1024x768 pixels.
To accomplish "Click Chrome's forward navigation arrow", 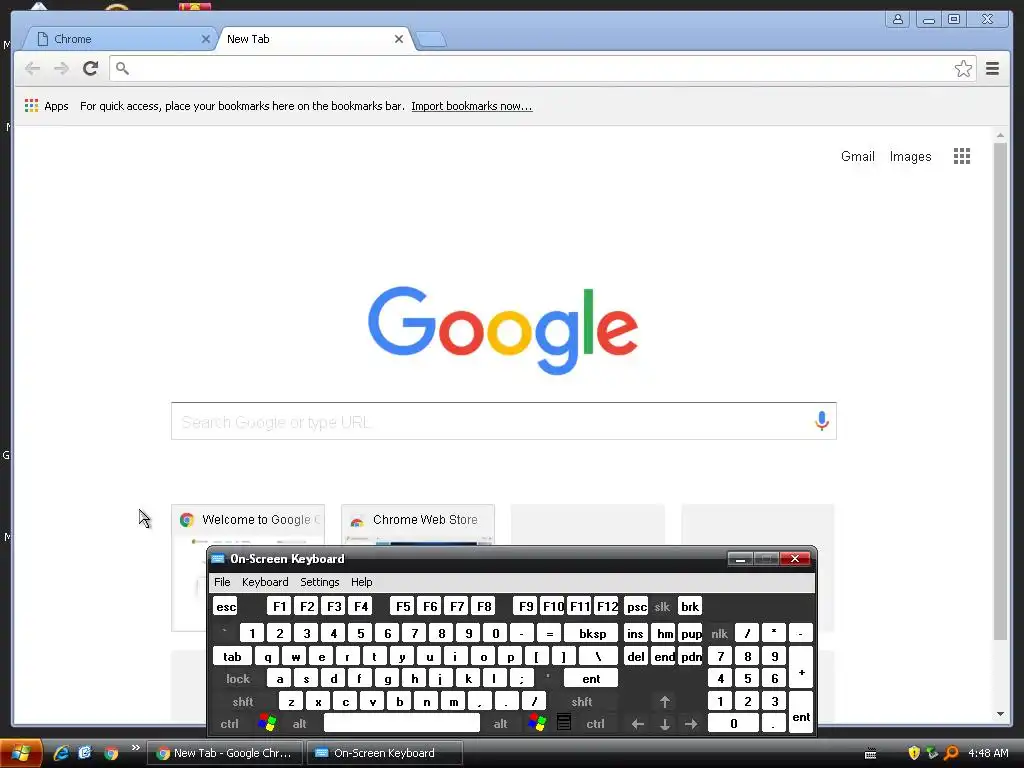I will [x=61, y=69].
